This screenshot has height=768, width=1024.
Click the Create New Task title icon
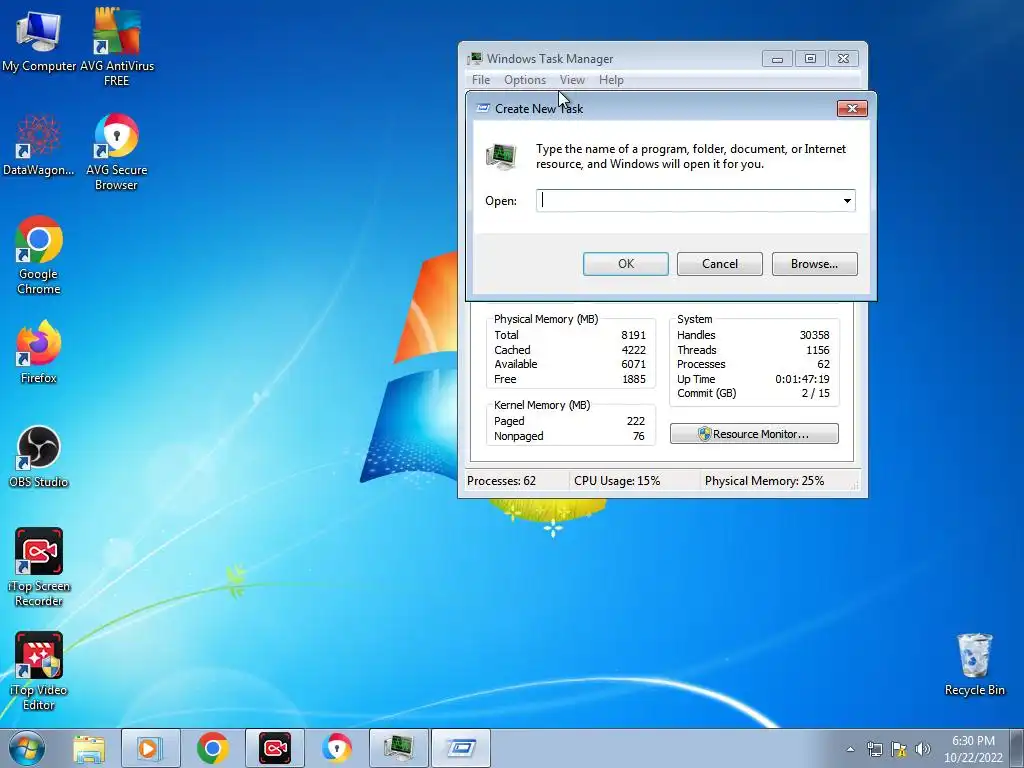click(483, 108)
